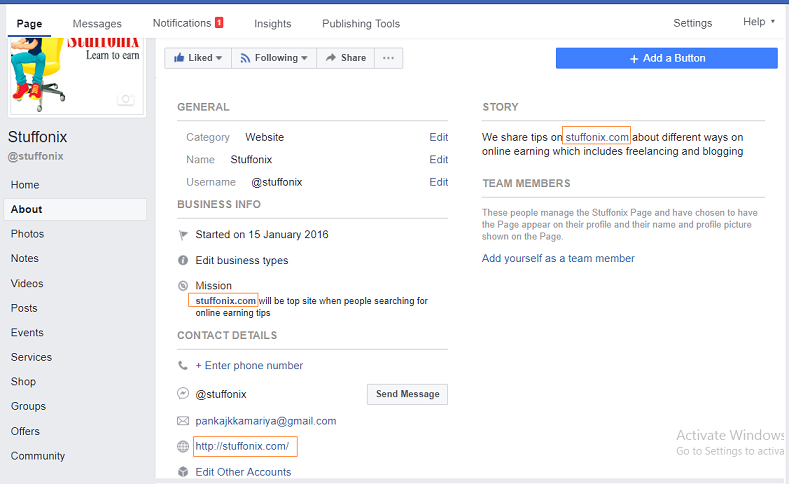Click the cube icon beside Other Accounts
Viewport: 789px width, 484px height.
pos(183,472)
